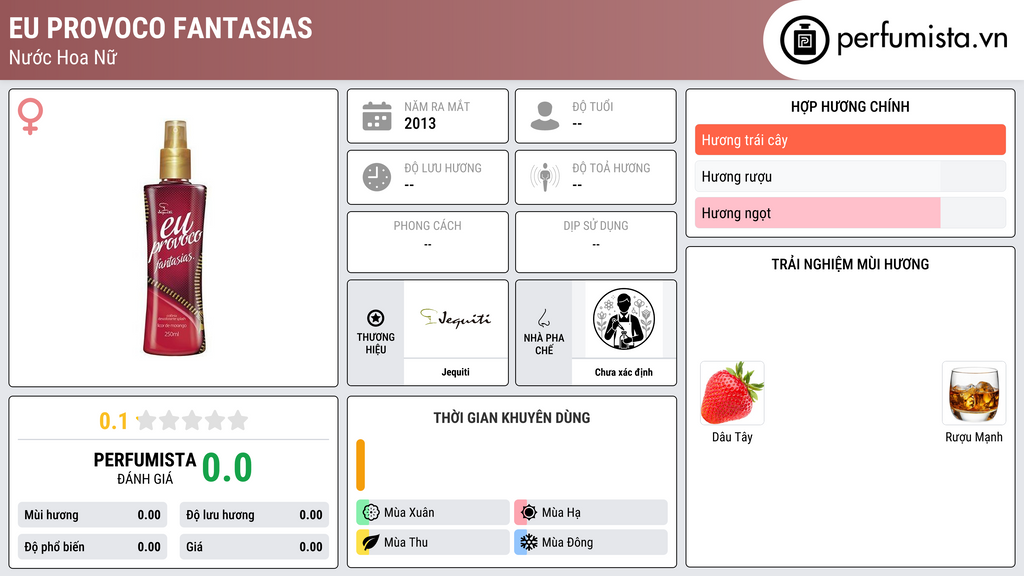Click the Chưa xác định perfumer label
Image resolution: width=1024 pixels, height=576 pixels.
(x=624, y=372)
